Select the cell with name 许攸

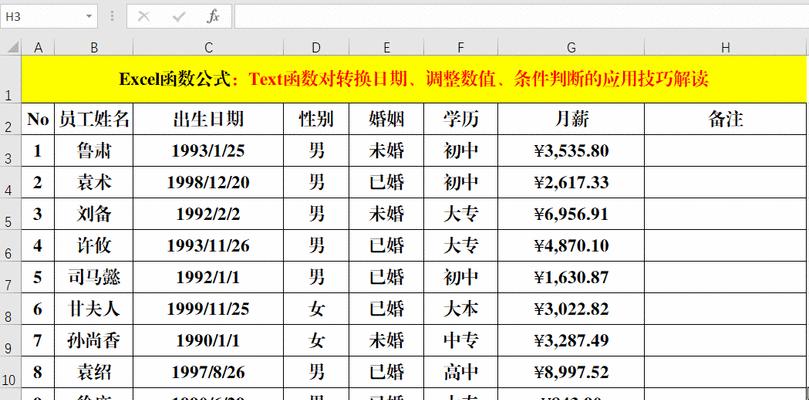click(94, 246)
